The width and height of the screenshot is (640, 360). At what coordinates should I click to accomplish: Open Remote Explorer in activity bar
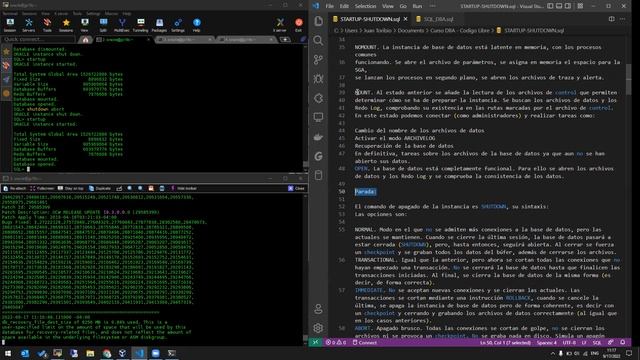click(318, 118)
